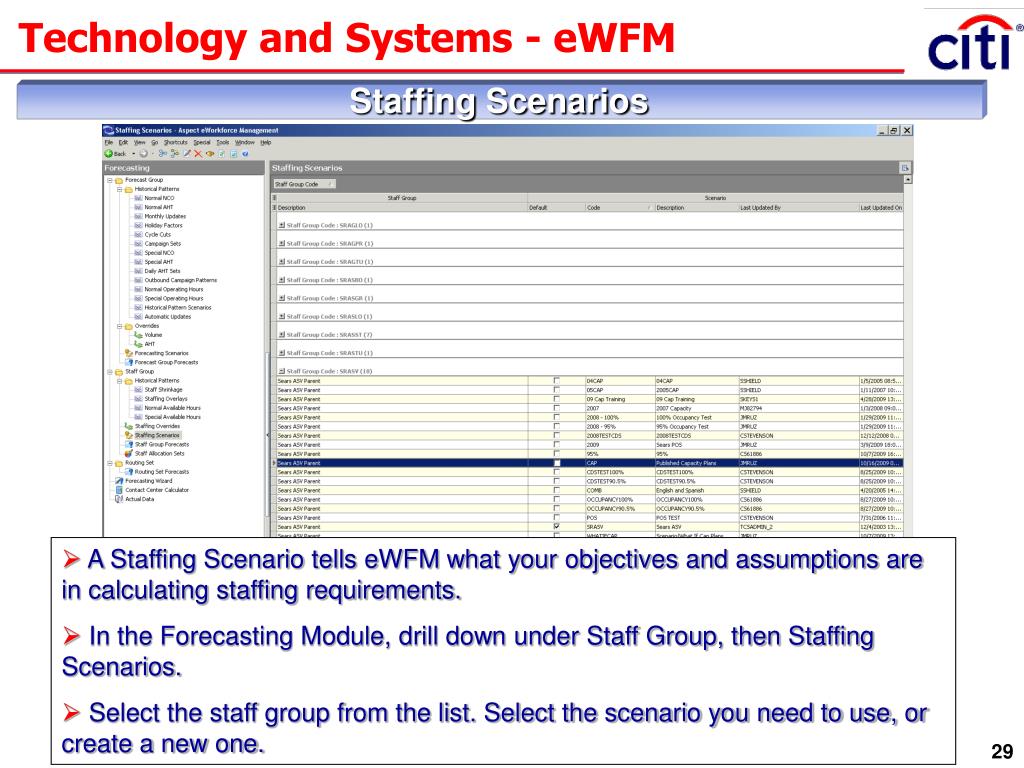Click the Routing Set Forecasts icon
The height and width of the screenshot is (768, 1024).
point(129,472)
